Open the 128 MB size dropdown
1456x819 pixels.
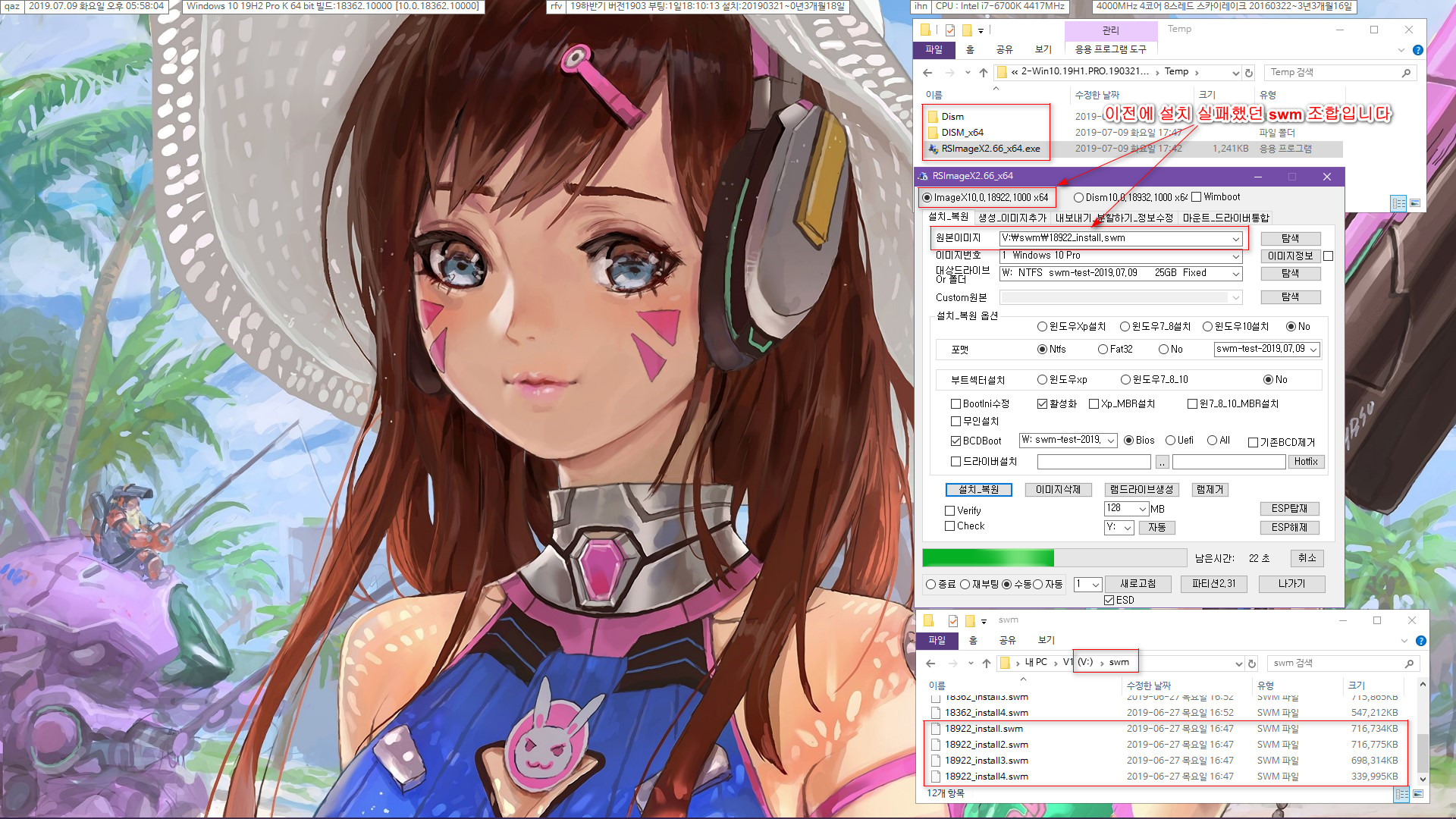[x=1142, y=509]
